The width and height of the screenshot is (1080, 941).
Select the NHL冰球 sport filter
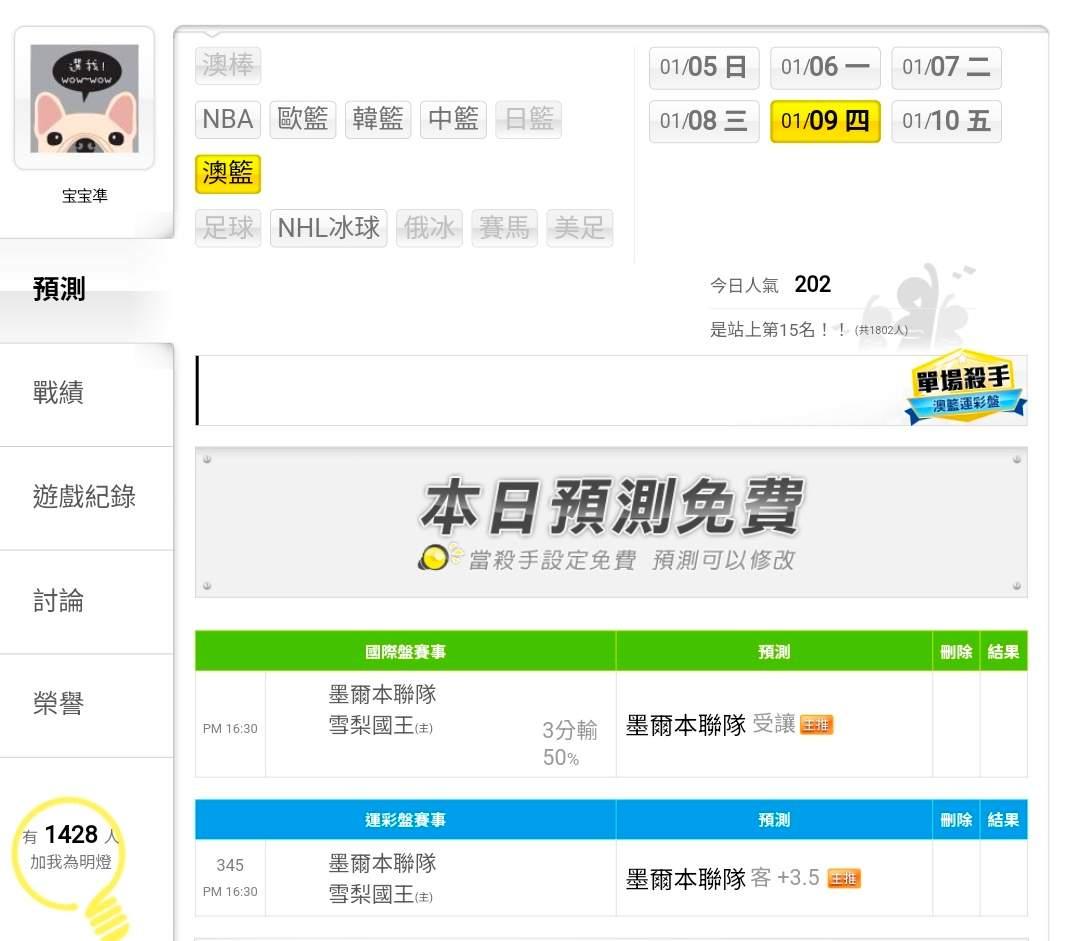pyautogui.click(x=329, y=228)
